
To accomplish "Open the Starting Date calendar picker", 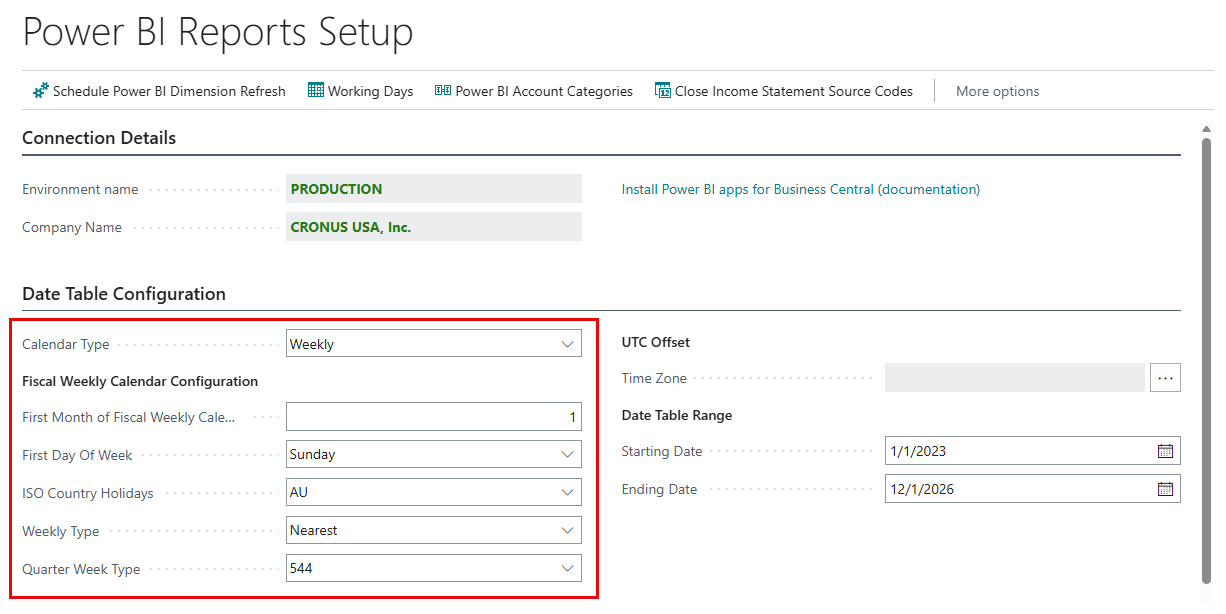I will point(1165,451).
